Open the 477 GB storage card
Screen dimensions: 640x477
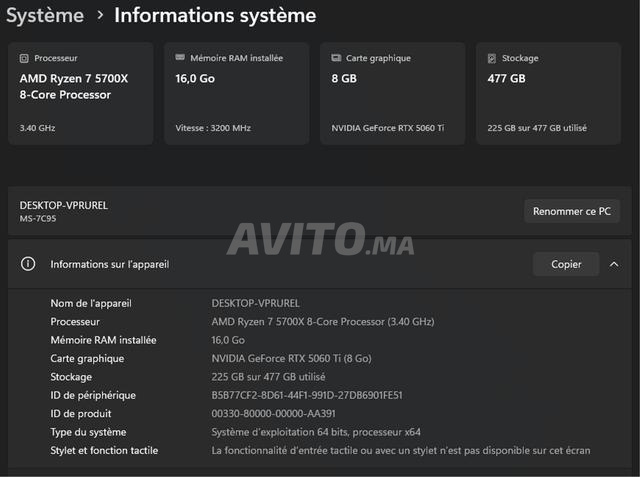point(549,93)
